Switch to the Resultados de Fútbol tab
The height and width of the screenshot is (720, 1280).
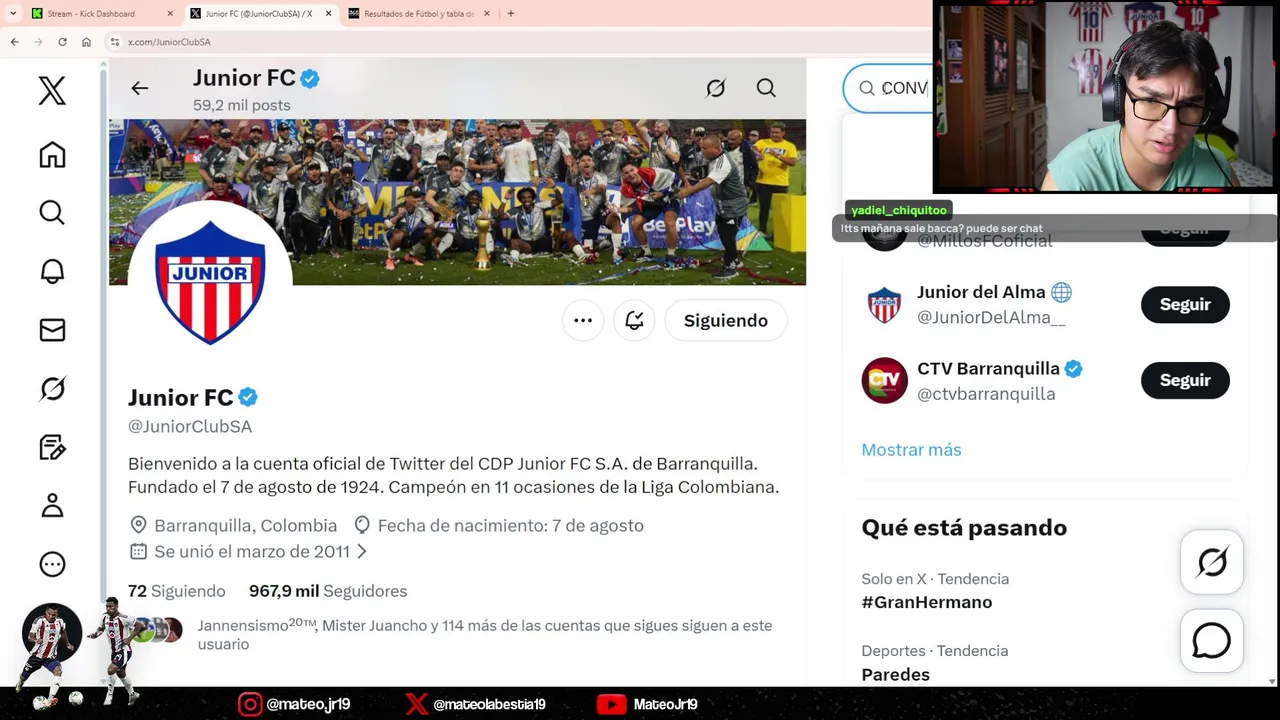(x=419, y=14)
